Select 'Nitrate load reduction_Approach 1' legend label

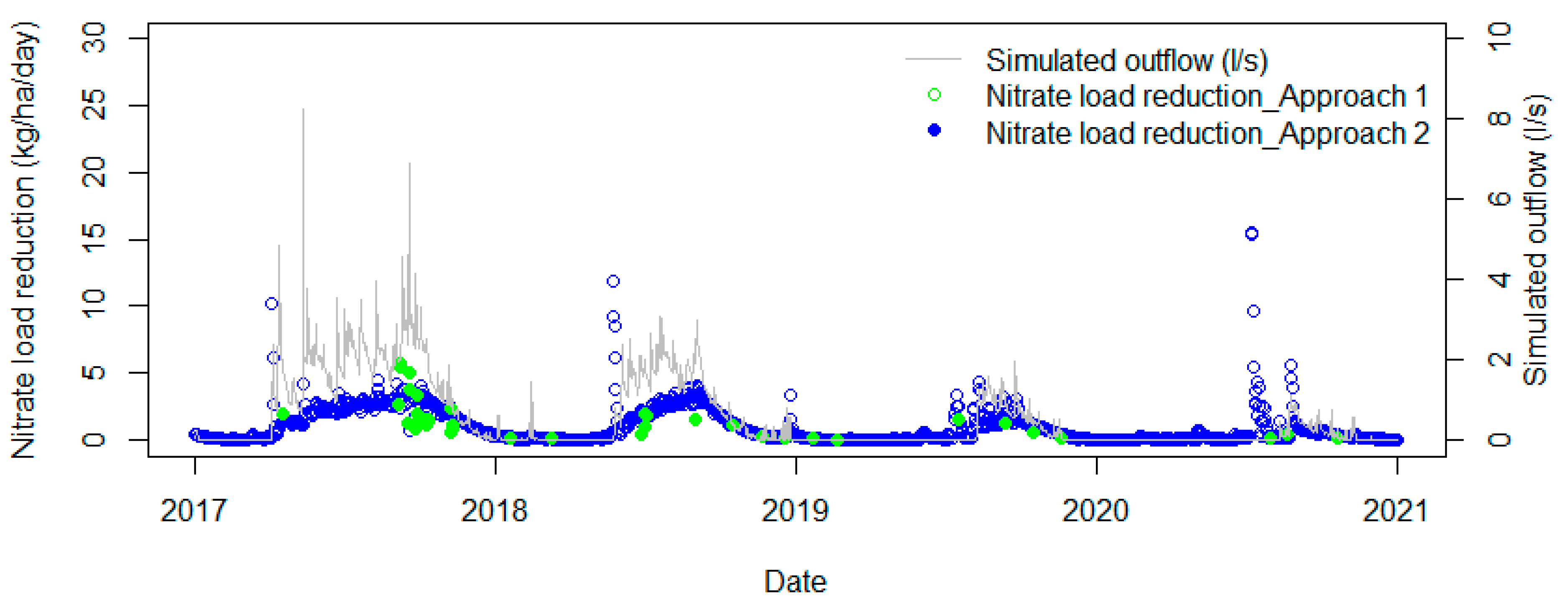pyautogui.click(x=1207, y=96)
